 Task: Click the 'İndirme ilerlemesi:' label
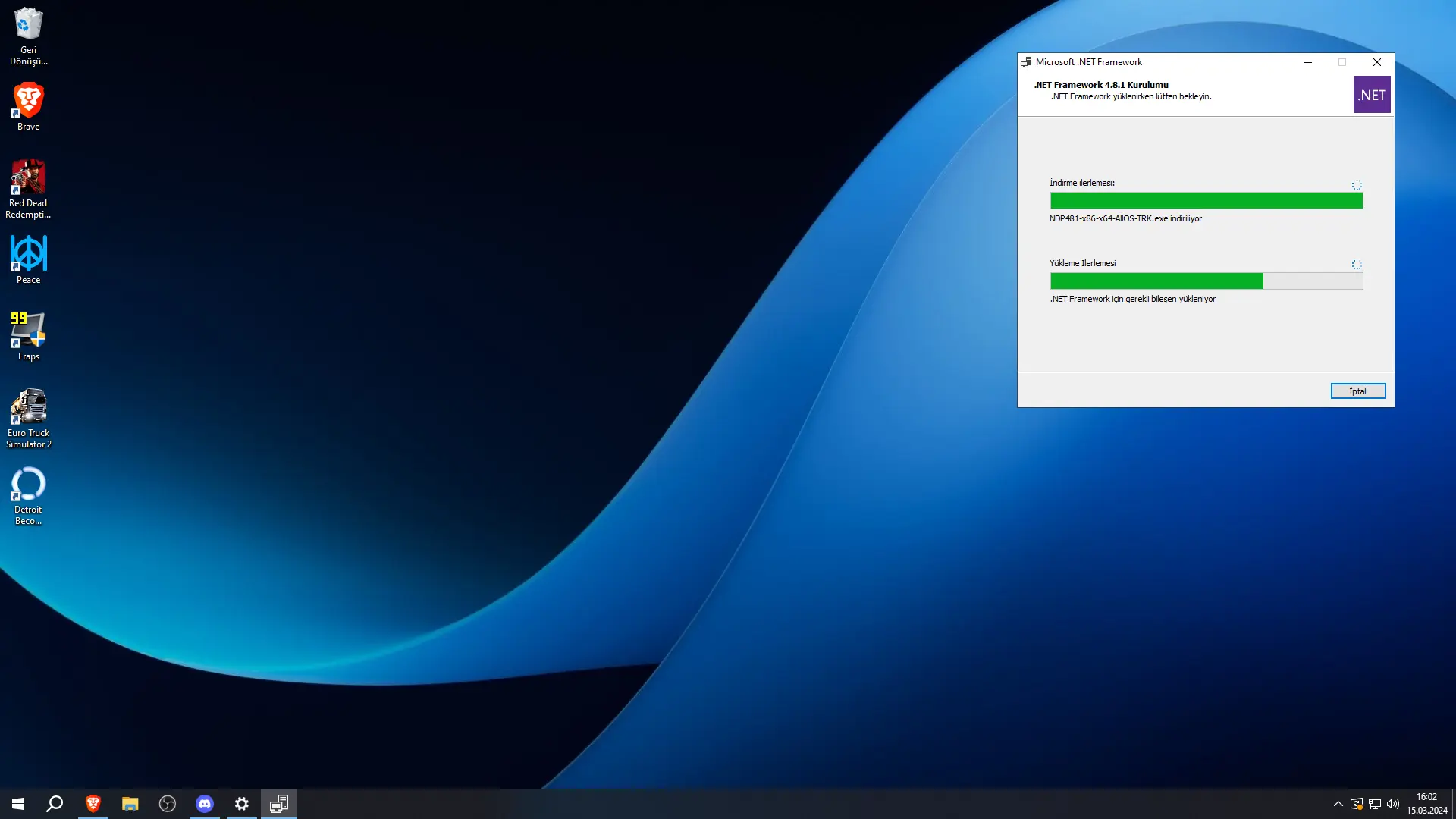1082,183
